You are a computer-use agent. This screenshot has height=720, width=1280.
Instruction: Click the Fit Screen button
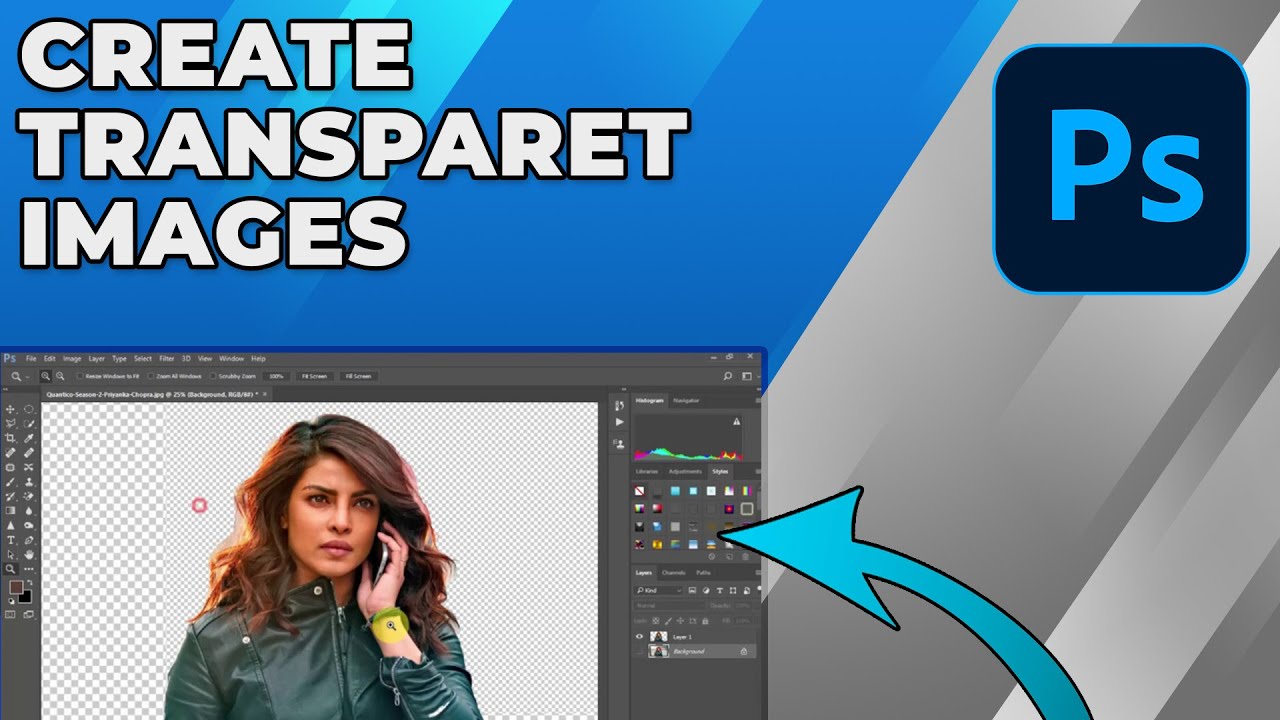click(314, 376)
